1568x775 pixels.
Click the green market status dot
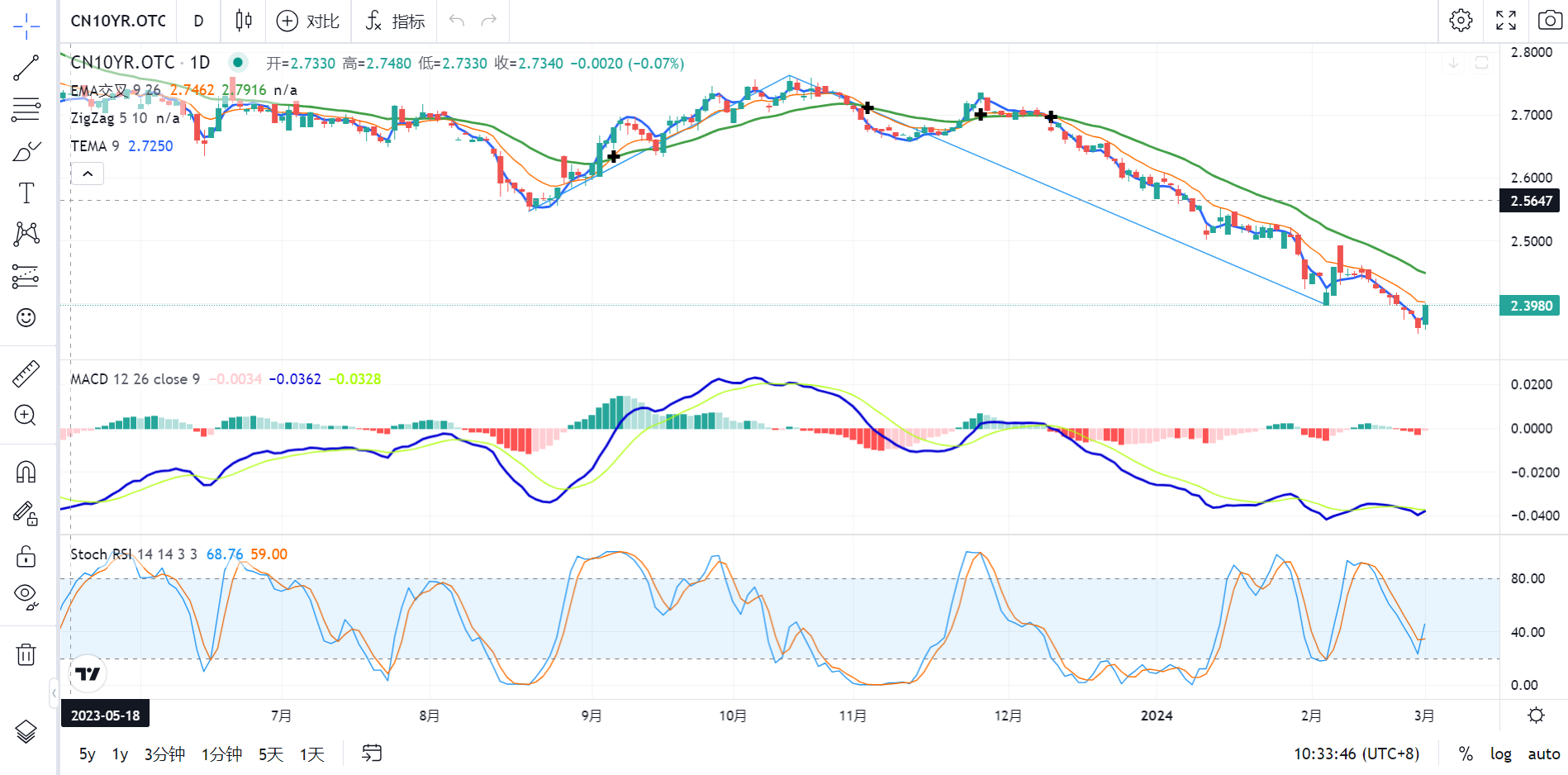click(238, 62)
